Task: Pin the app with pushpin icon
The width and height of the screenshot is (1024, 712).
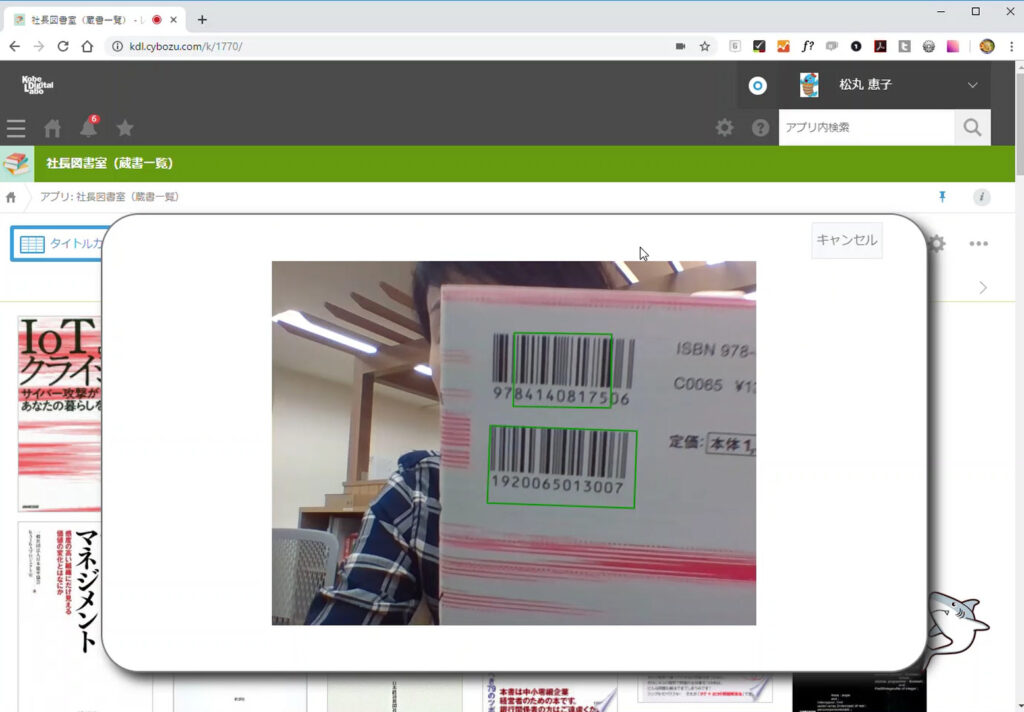Action: click(942, 197)
